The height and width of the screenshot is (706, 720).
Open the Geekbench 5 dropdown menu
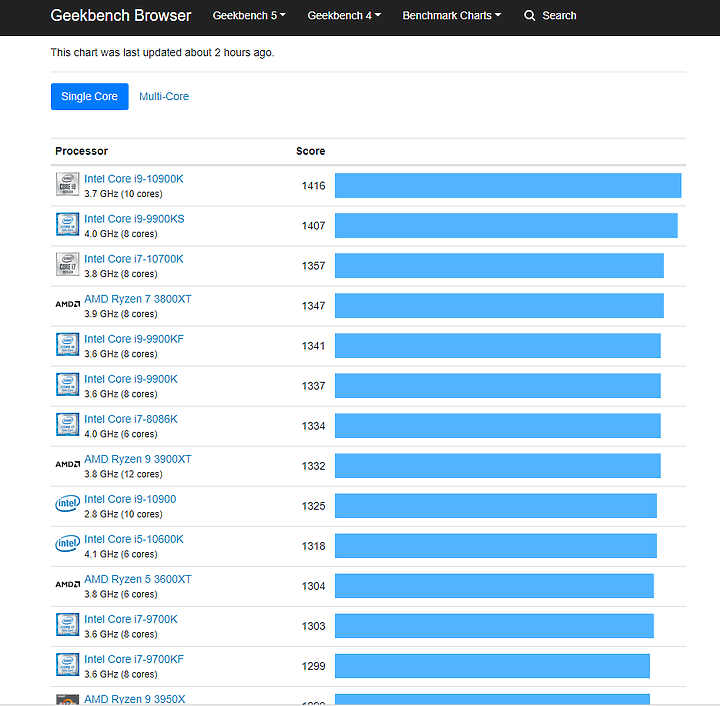[x=249, y=16]
